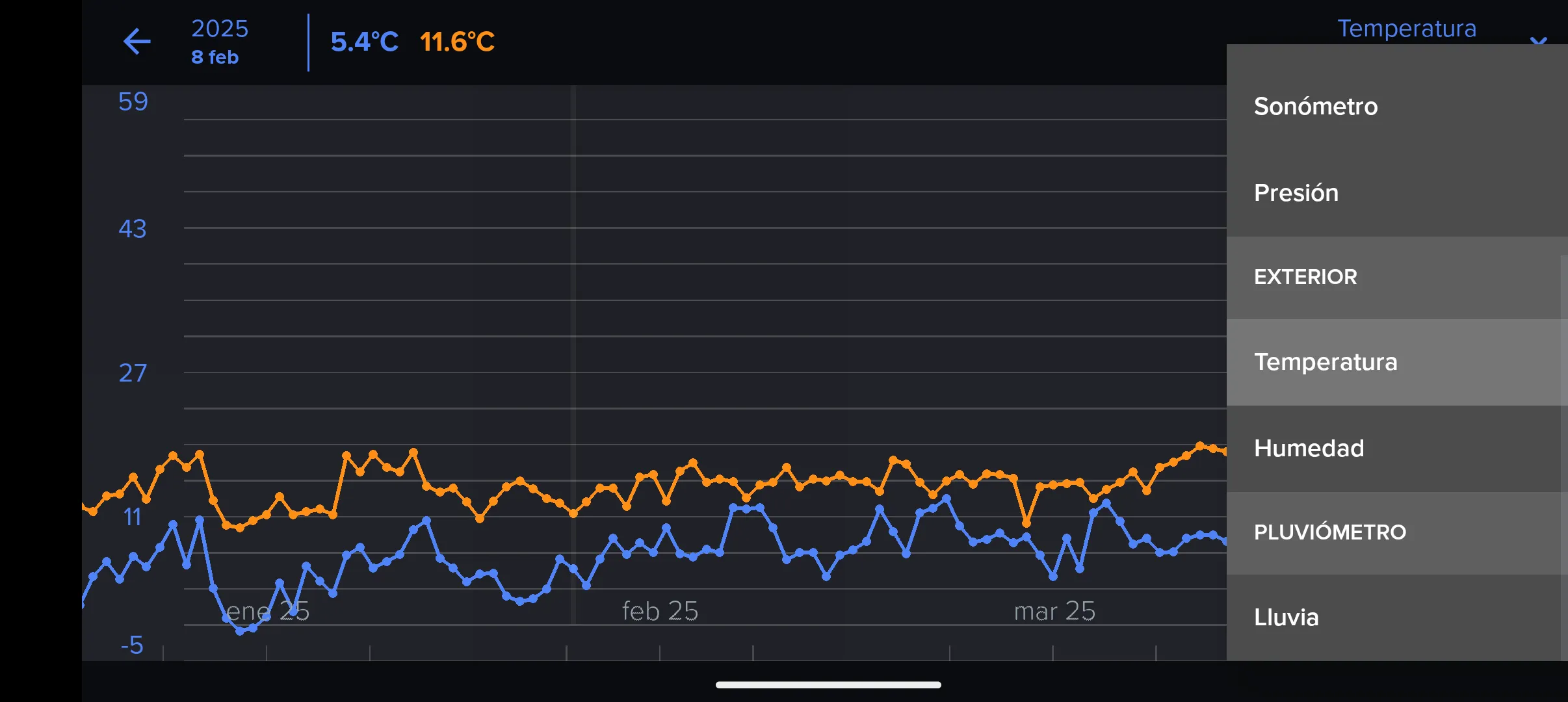Tap the orange 11.6°C maximum value
This screenshot has width=1568, height=702.
tap(457, 42)
